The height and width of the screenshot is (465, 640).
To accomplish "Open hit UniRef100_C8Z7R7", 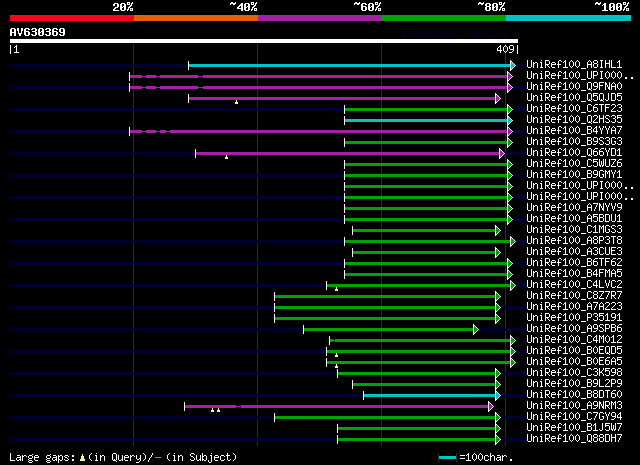I will (574, 296).
